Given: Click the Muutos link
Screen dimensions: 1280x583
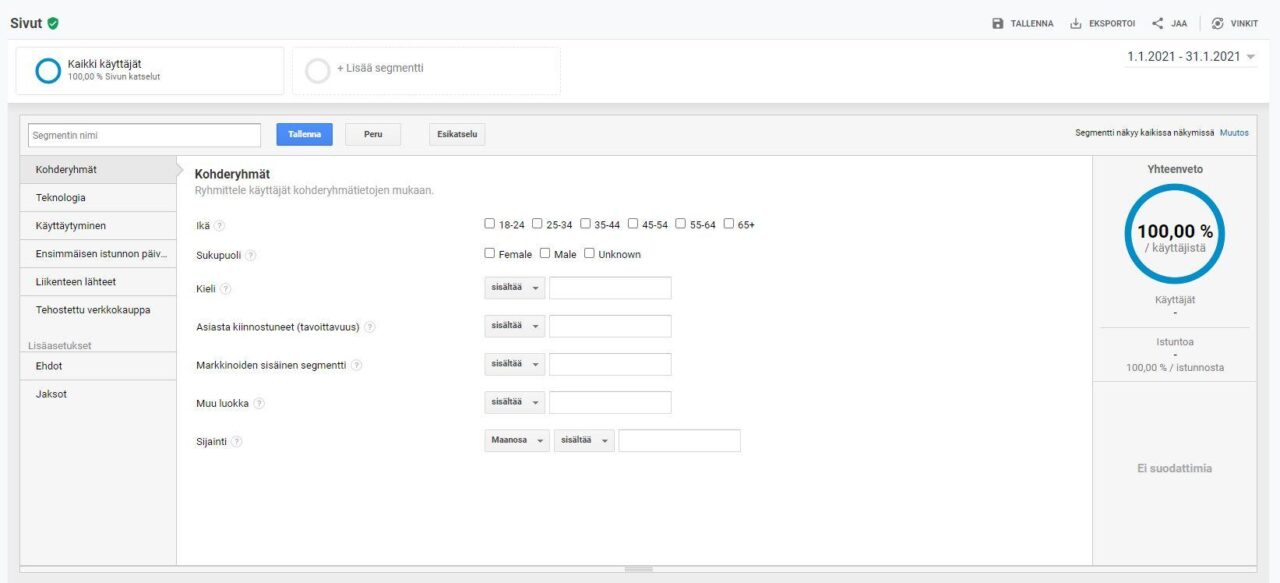Looking at the screenshot, I should click(1234, 133).
